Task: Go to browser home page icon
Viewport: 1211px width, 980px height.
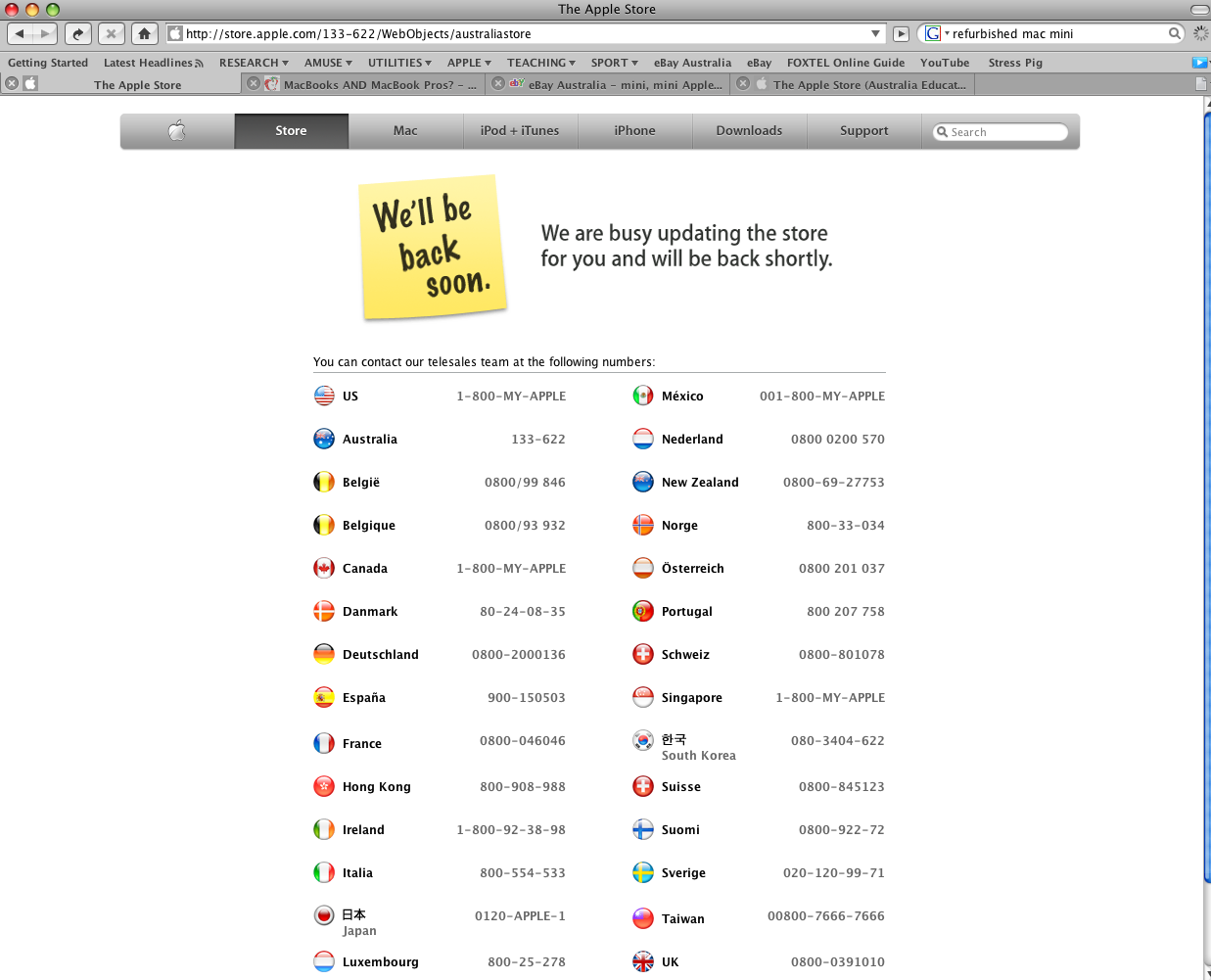Action: pos(144,33)
